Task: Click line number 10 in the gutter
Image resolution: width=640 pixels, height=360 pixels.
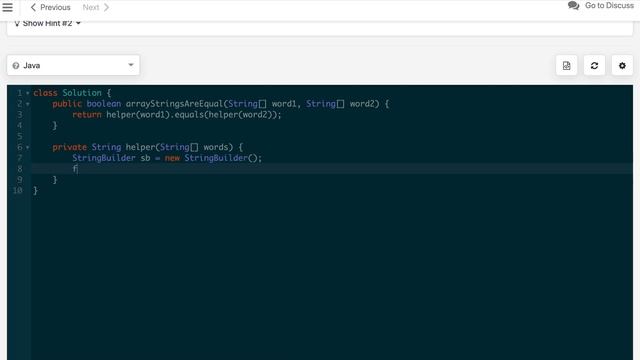Action: (18, 191)
